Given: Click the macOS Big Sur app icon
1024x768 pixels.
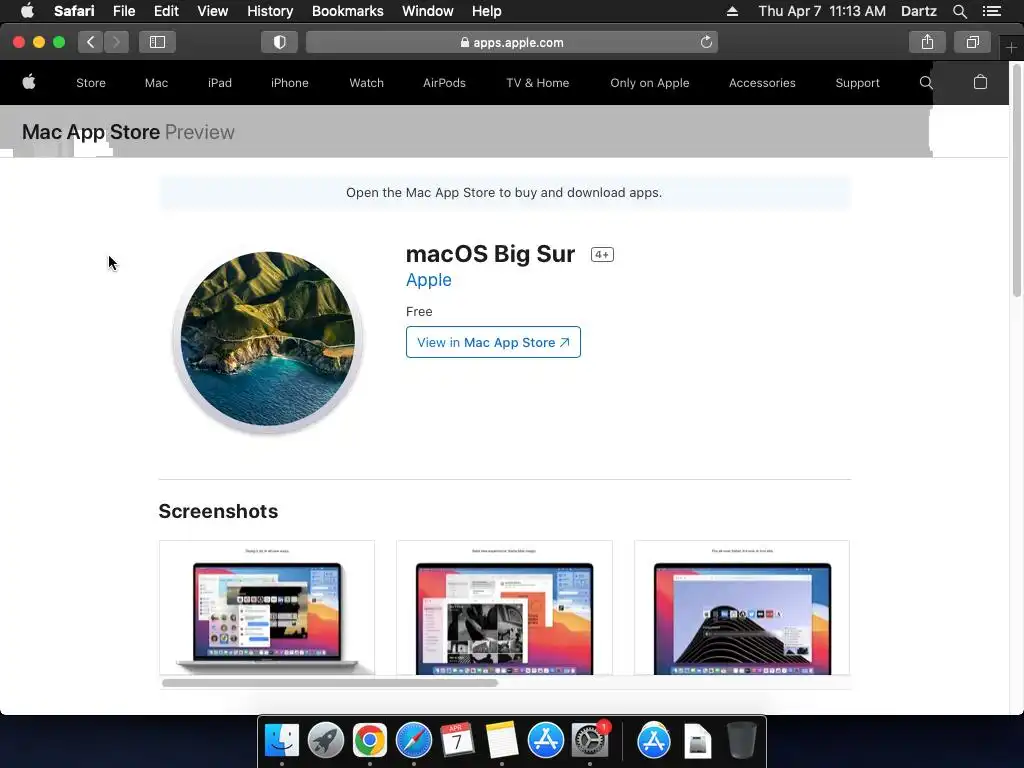Looking at the screenshot, I should point(268,340).
